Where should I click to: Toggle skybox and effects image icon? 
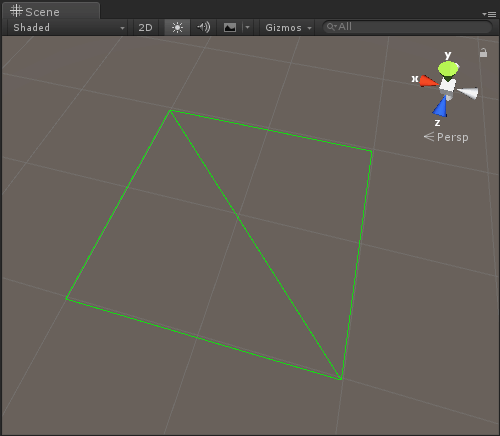click(x=230, y=27)
